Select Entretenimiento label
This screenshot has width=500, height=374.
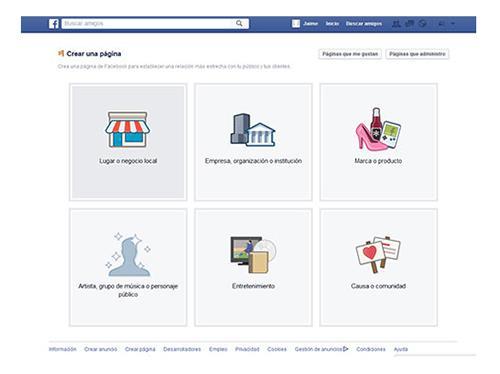tap(253, 286)
